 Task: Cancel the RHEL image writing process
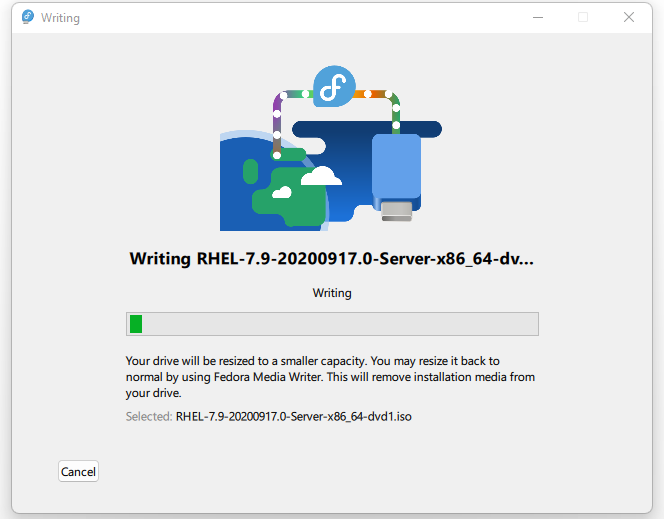point(78,471)
